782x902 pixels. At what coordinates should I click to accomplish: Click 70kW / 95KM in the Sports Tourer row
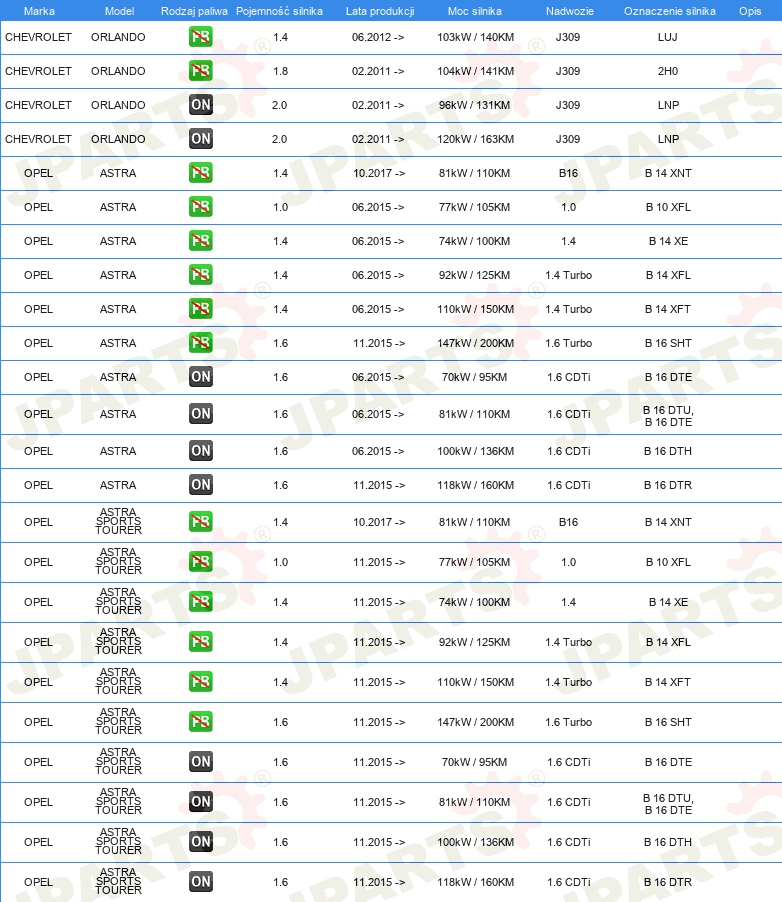tap(474, 762)
